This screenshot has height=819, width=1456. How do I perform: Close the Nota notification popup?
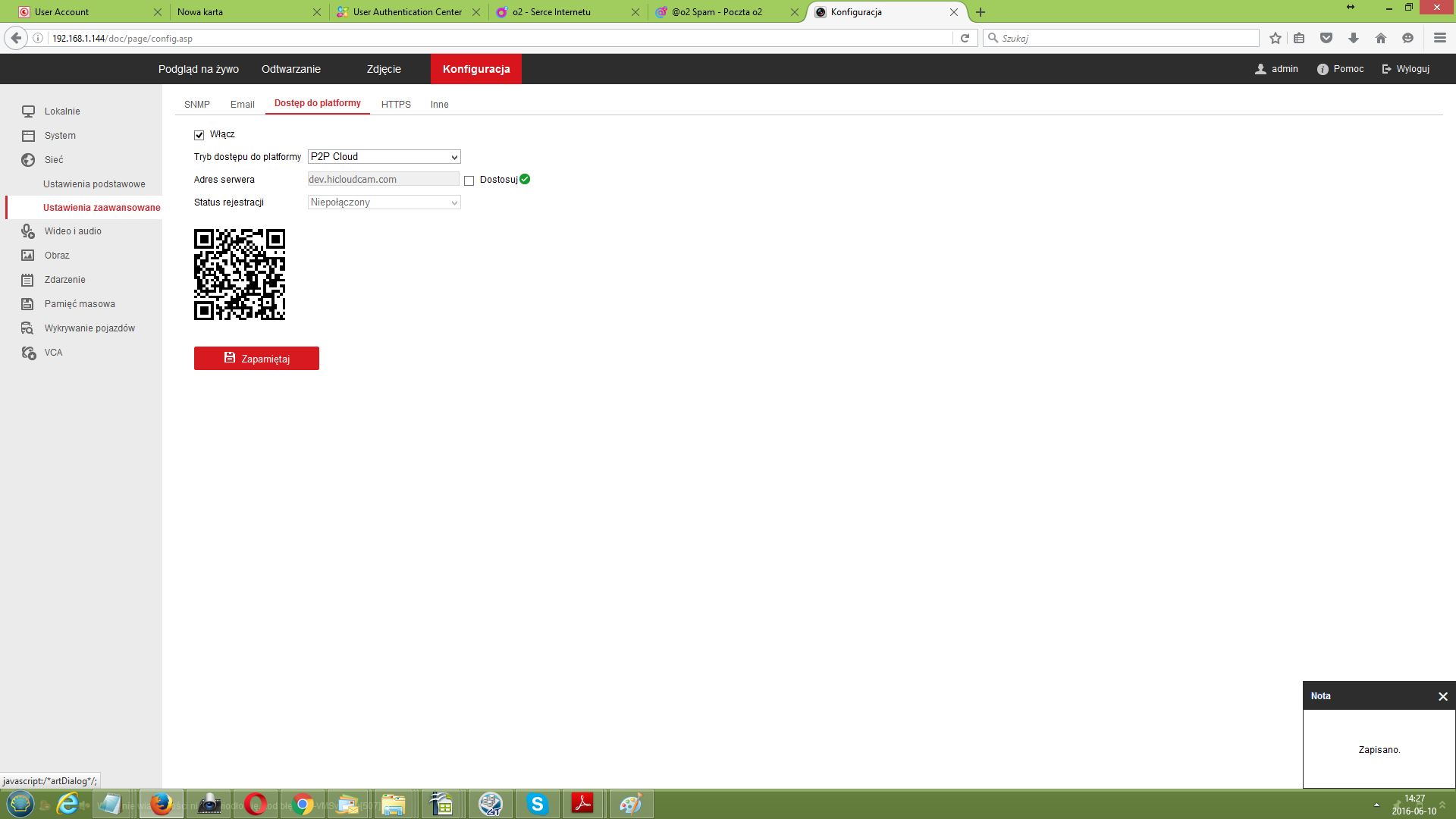pos(1443,696)
